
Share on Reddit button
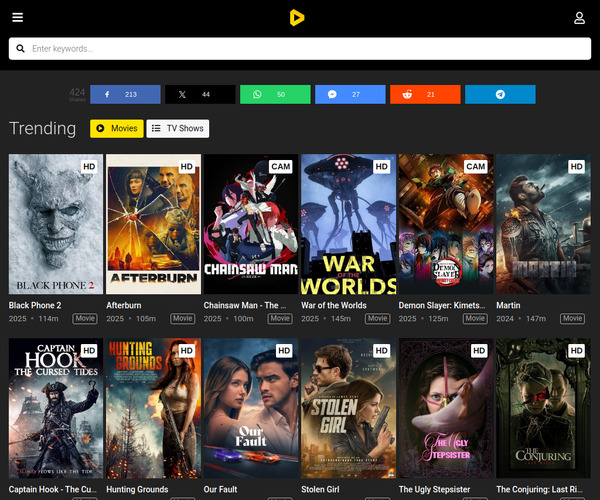pos(425,94)
